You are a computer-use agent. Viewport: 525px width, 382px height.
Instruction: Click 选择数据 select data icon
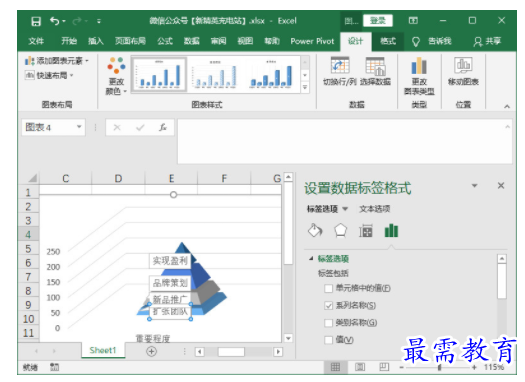coord(375,71)
